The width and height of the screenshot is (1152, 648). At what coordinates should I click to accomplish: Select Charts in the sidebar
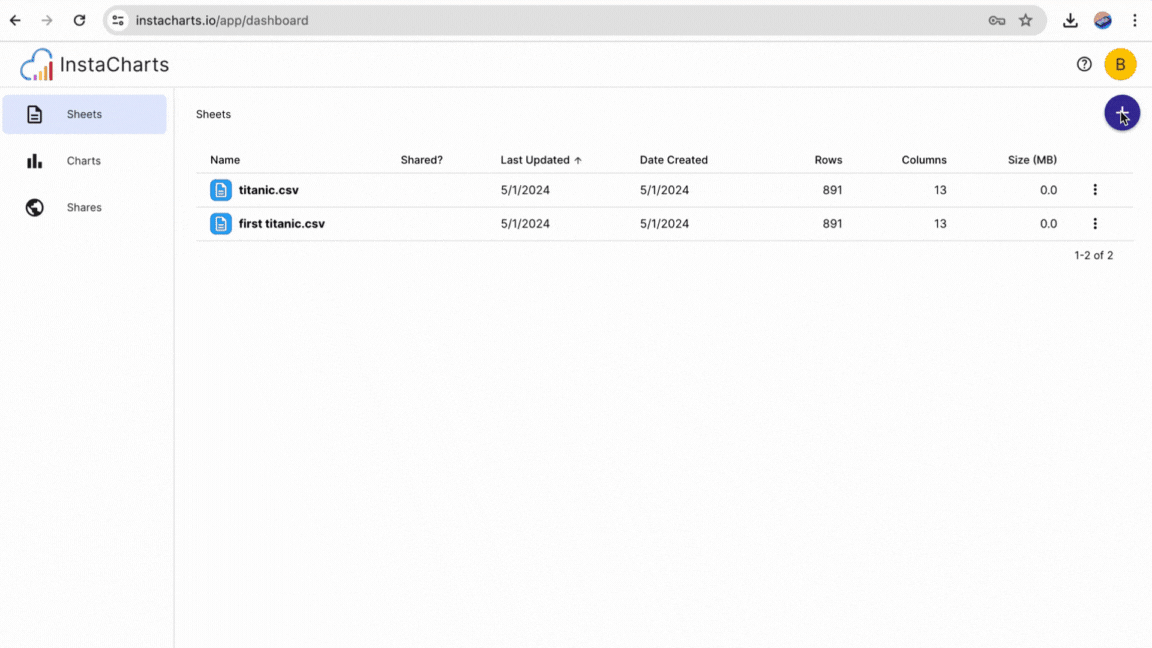coord(84,161)
